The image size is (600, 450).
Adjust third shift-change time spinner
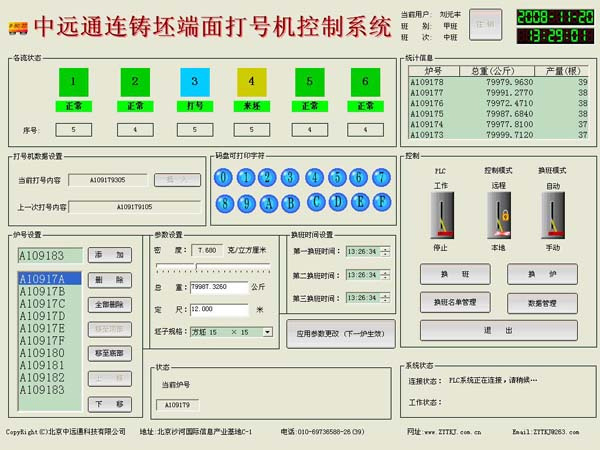pos(385,299)
